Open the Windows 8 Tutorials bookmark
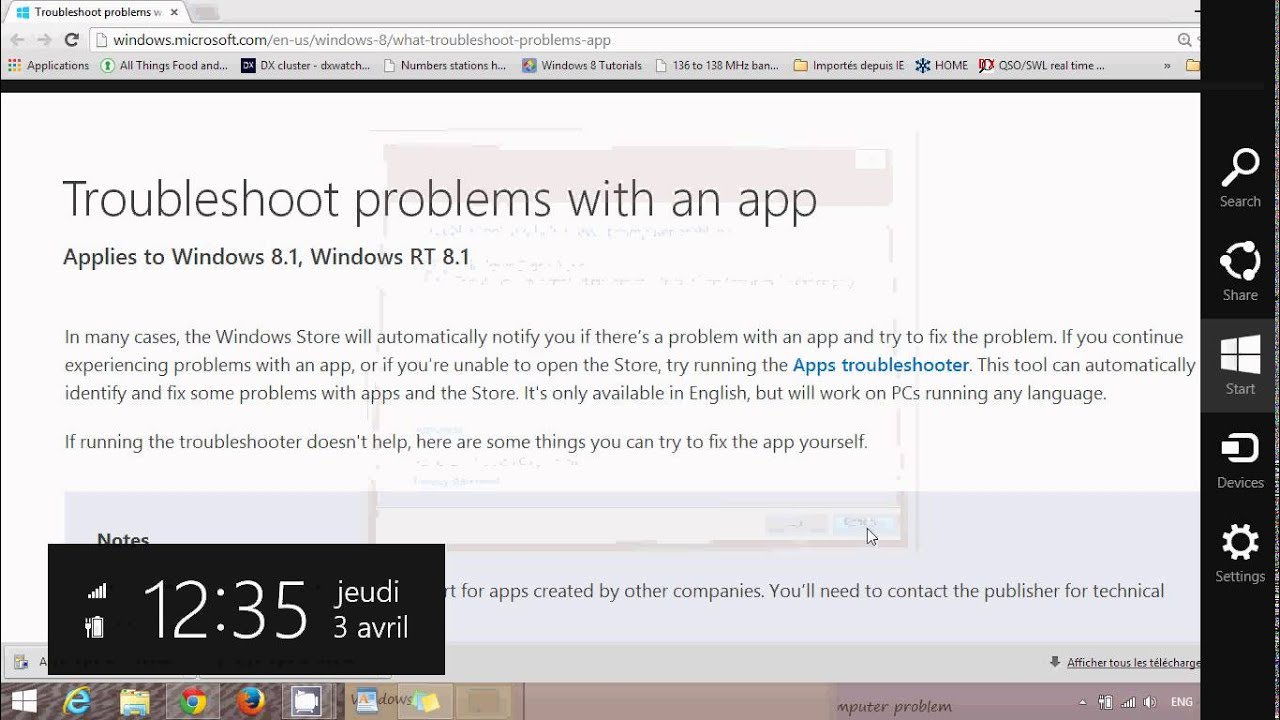This screenshot has width=1280, height=720. click(582, 65)
